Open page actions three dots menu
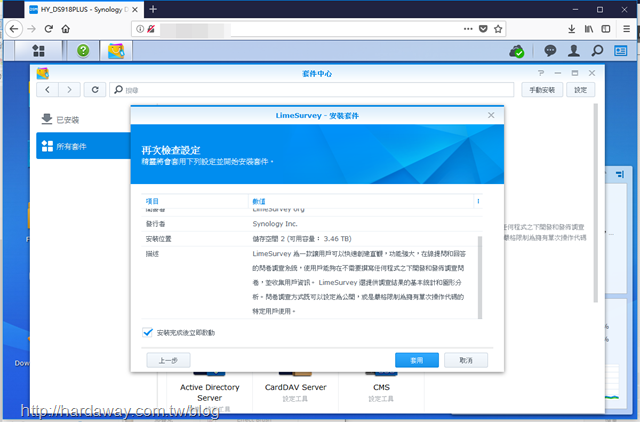Image resolution: width=640 pixels, height=422 pixels. tap(468, 29)
